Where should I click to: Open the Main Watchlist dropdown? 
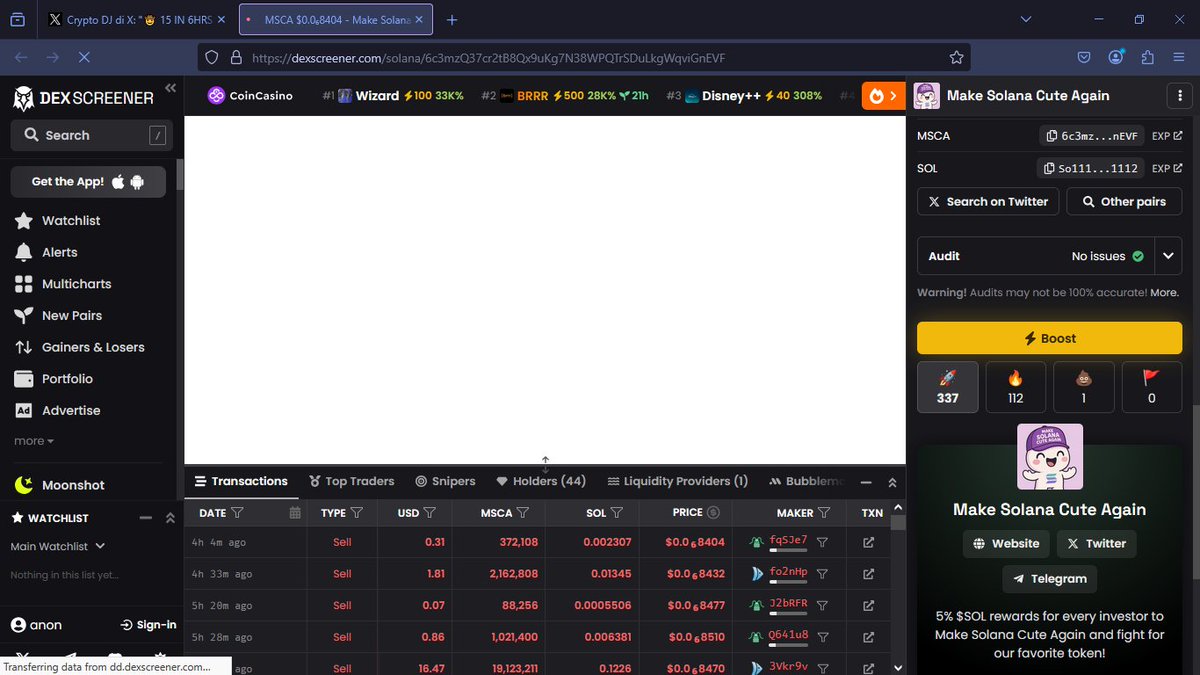coord(58,546)
